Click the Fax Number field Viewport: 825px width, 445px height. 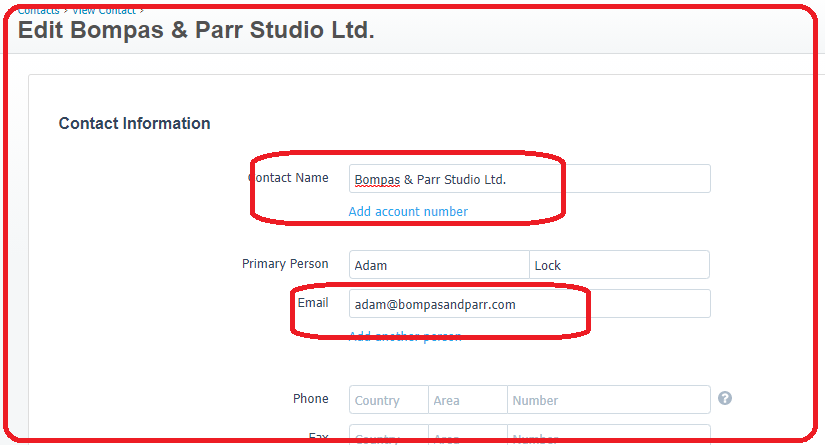click(x=609, y=434)
